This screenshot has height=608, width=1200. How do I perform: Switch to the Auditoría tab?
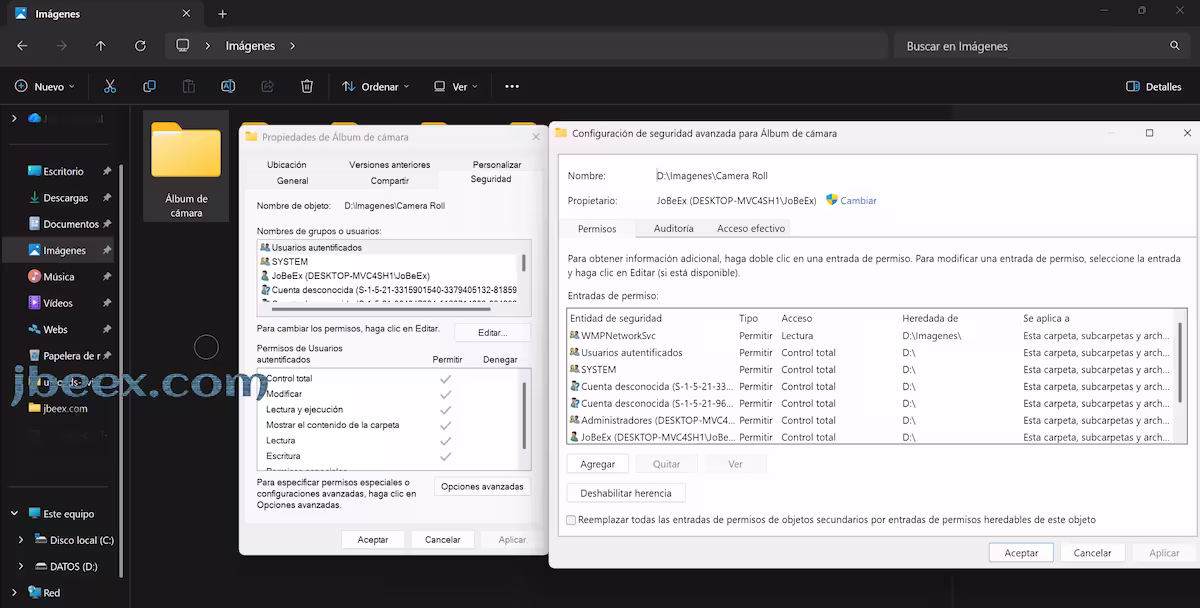pos(673,228)
